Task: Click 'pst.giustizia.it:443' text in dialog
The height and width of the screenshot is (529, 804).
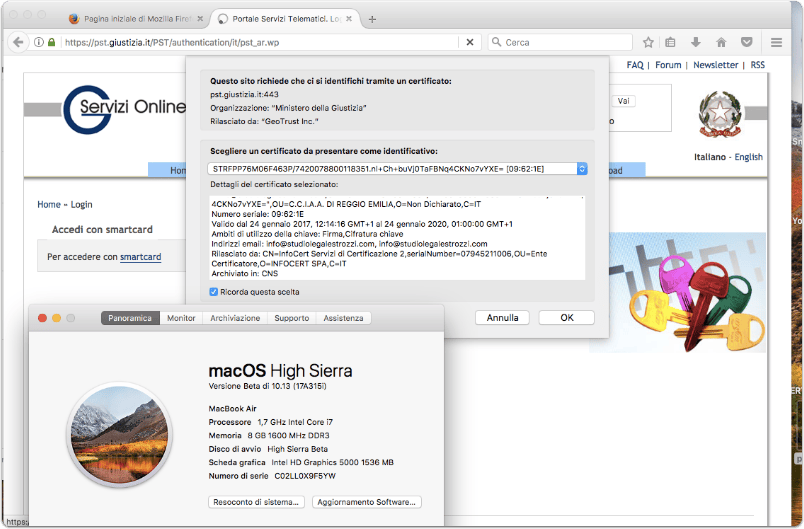Action: click(x=245, y=94)
